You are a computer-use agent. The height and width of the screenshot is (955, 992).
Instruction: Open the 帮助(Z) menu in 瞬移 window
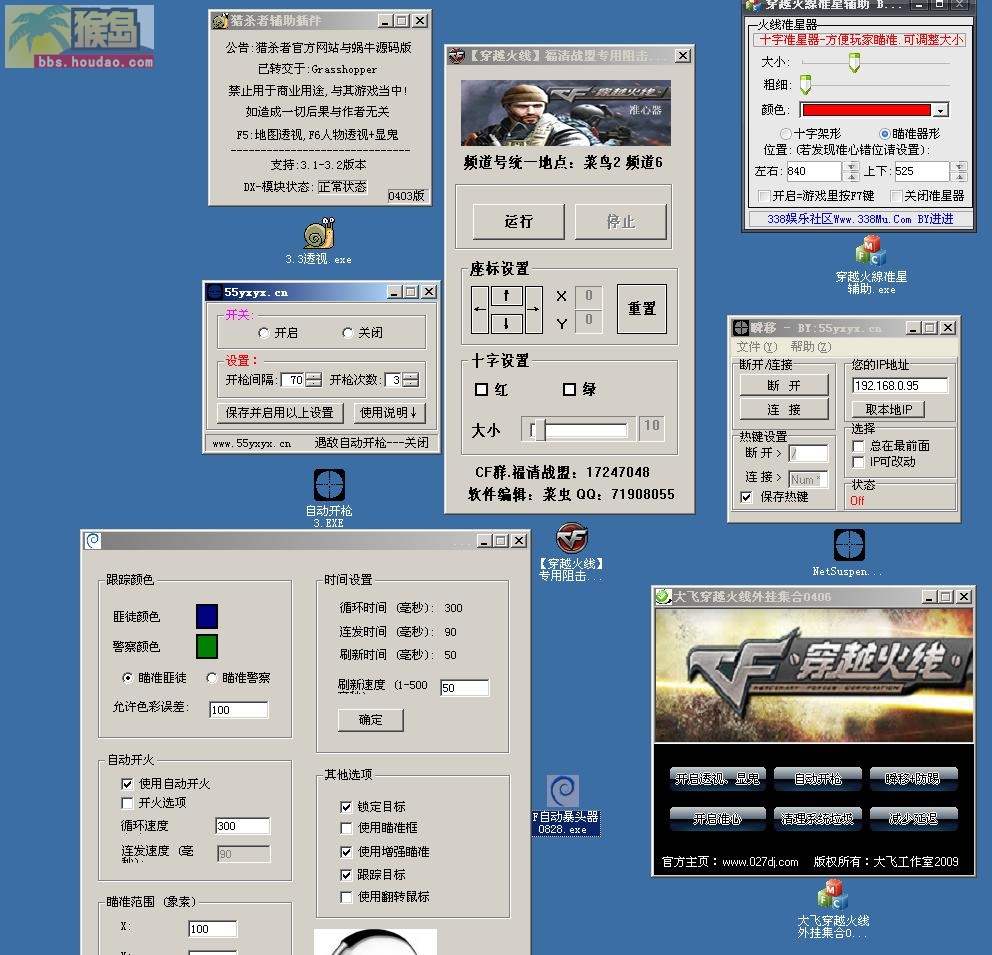(810, 347)
